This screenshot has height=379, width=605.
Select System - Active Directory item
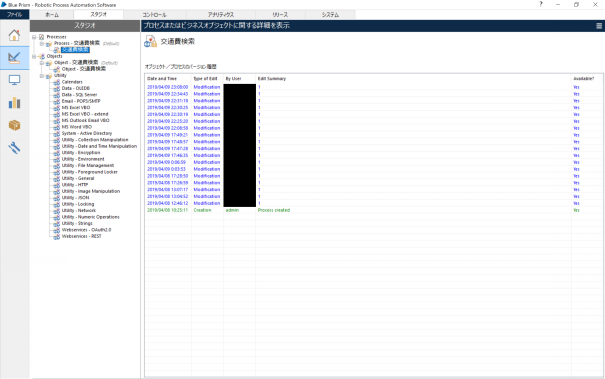[x=87, y=134]
